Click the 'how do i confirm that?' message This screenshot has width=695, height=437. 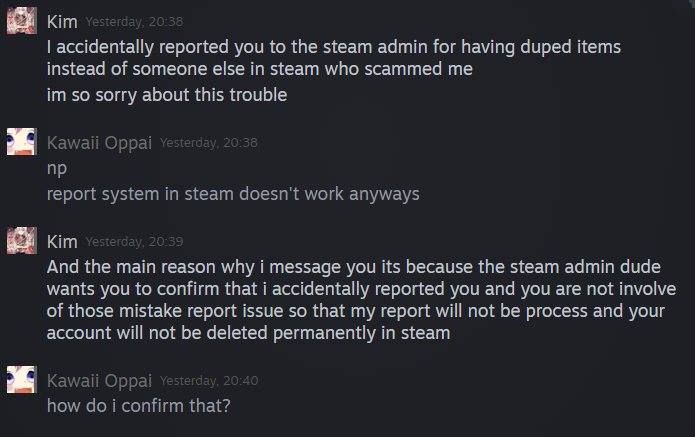coord(139,406)
